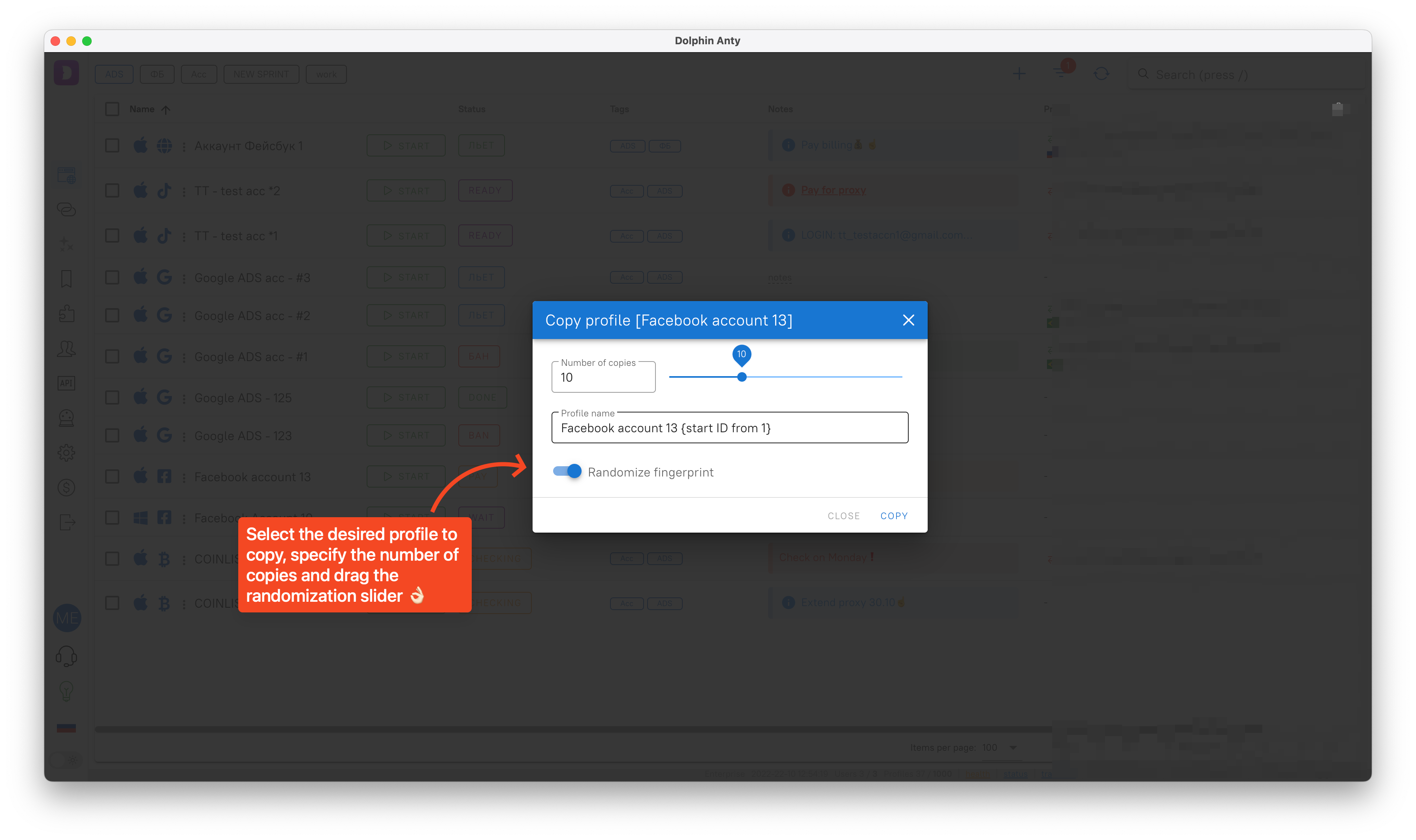Click the plus icon to create a profile
The image size is (1416, 840).
1019,74
